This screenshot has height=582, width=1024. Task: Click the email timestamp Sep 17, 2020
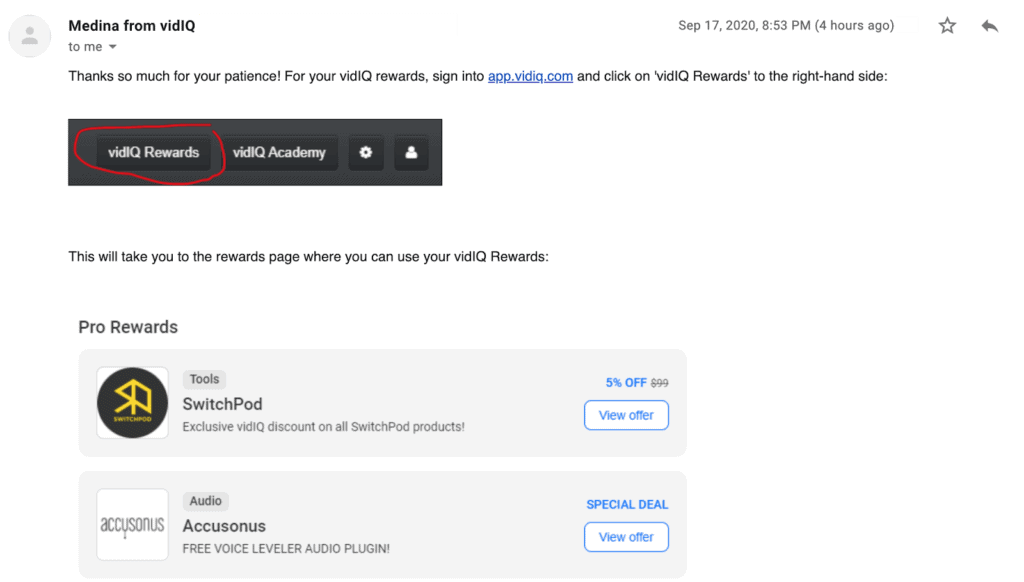tap(786, 26)
